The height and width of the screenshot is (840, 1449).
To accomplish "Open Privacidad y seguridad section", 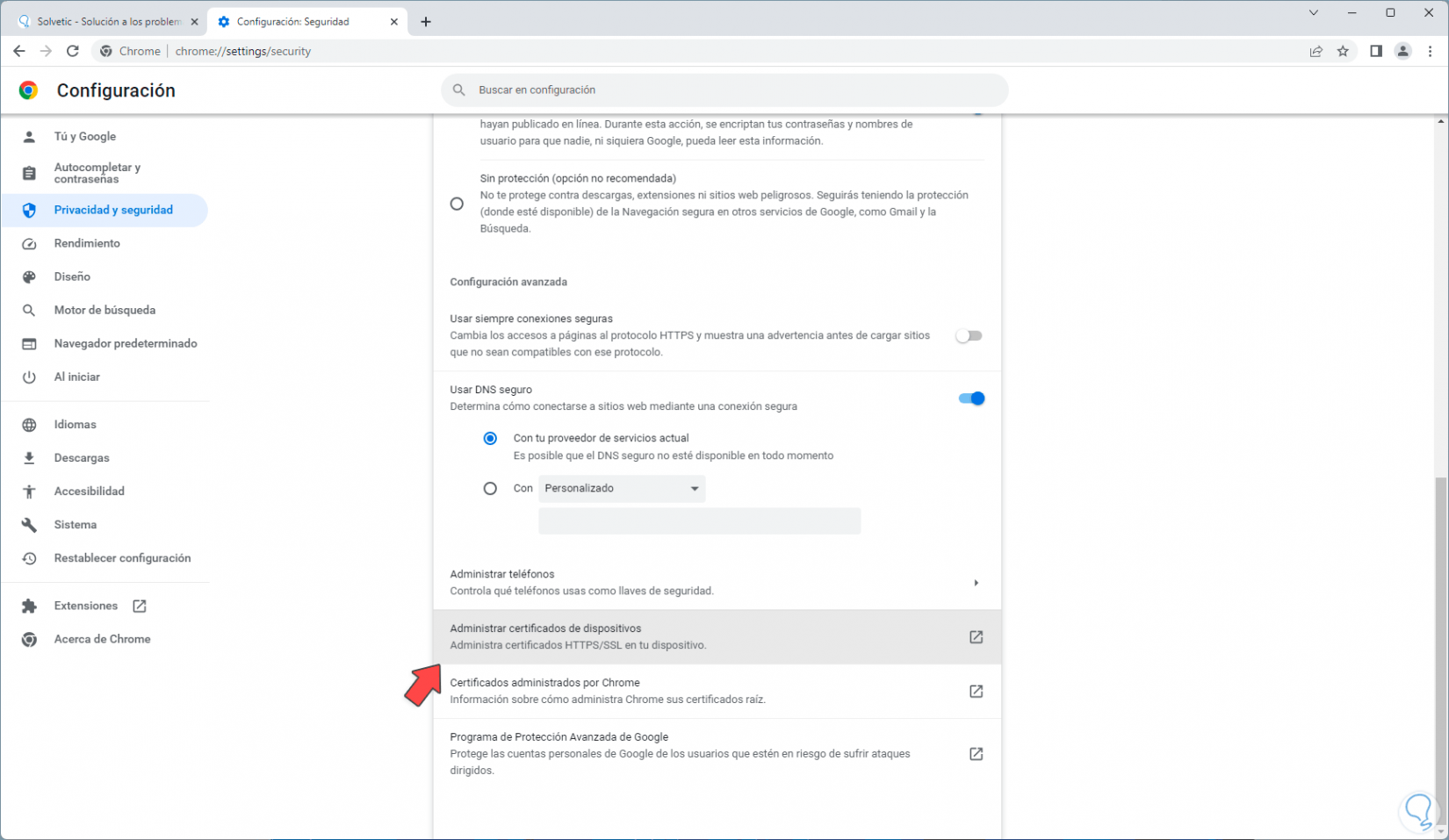I will tap(105, 211).
